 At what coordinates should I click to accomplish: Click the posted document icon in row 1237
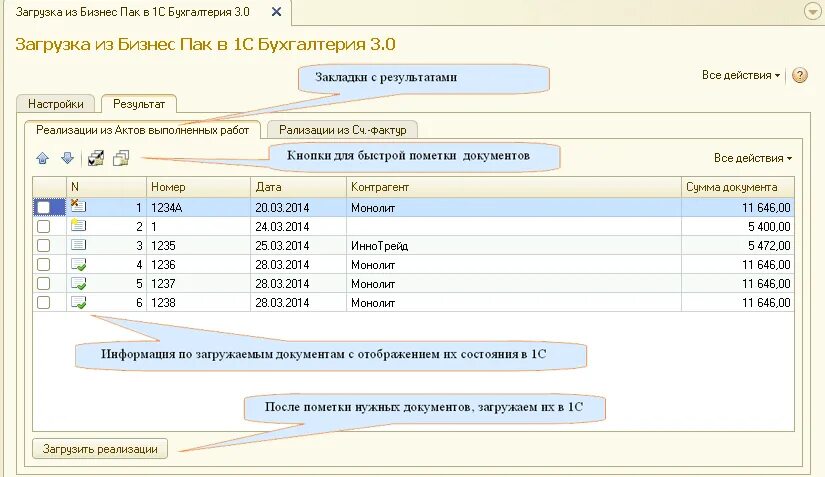click(x=78, y=283)
